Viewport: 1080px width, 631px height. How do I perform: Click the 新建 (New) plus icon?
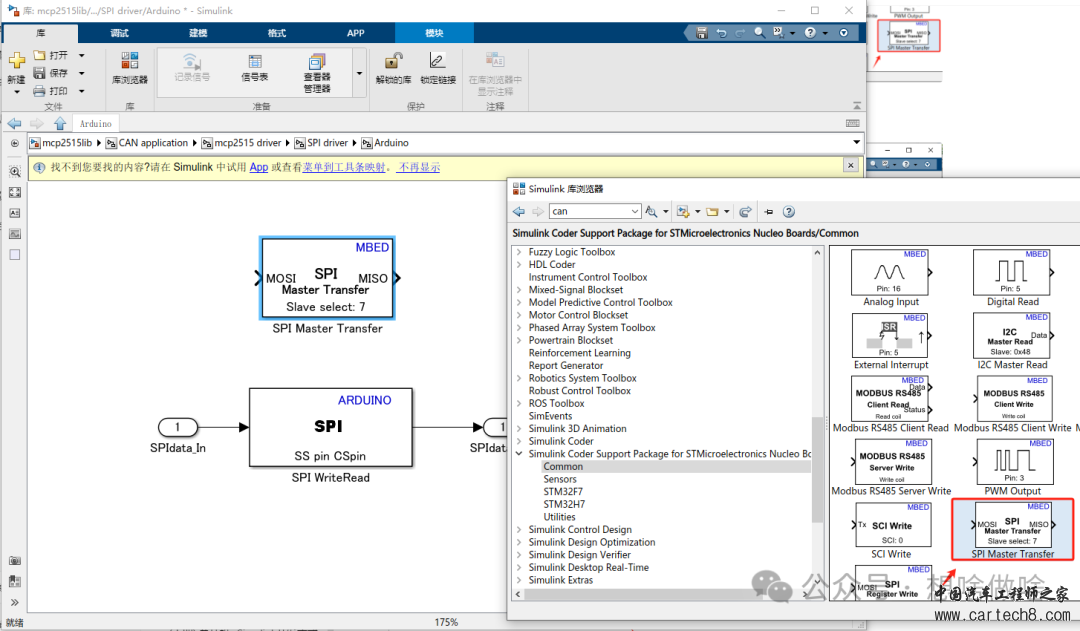point(17,61)
